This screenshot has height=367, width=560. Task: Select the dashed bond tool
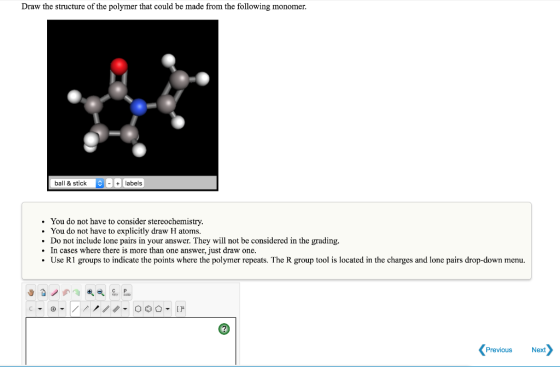pos(86,309)
